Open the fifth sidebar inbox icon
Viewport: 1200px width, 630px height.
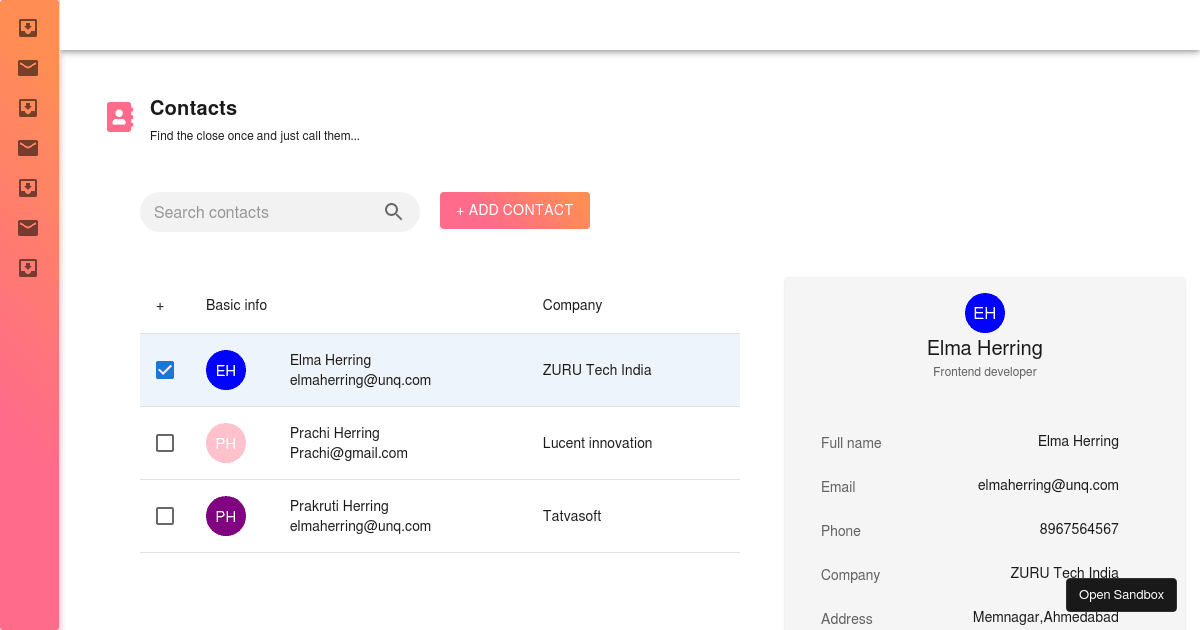pyautogui.click(x=27, y=188)
